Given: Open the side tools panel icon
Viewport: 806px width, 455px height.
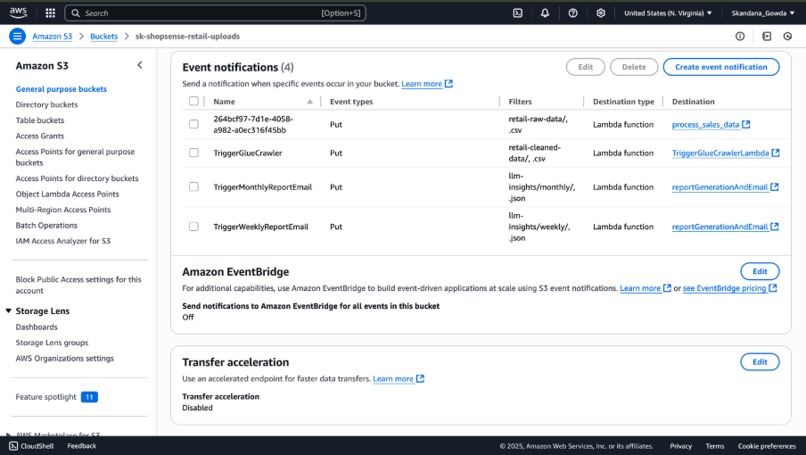Looking at the screenshot, I should coord(766,36).
